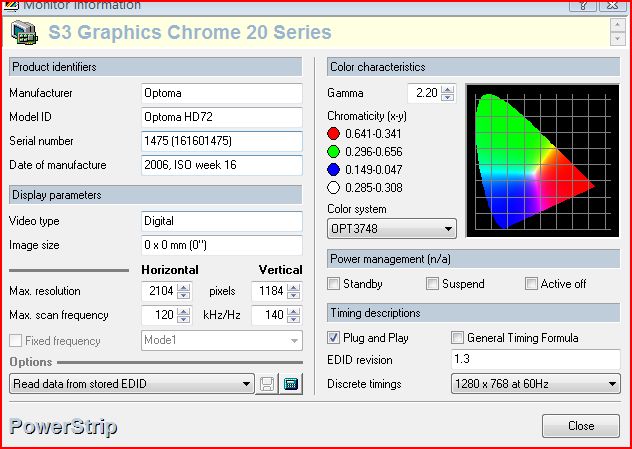Viewport: 632px width, 449px height.
Task: Click the Display parameters section header
Action: pyautogui.click(x=155, y=195)
